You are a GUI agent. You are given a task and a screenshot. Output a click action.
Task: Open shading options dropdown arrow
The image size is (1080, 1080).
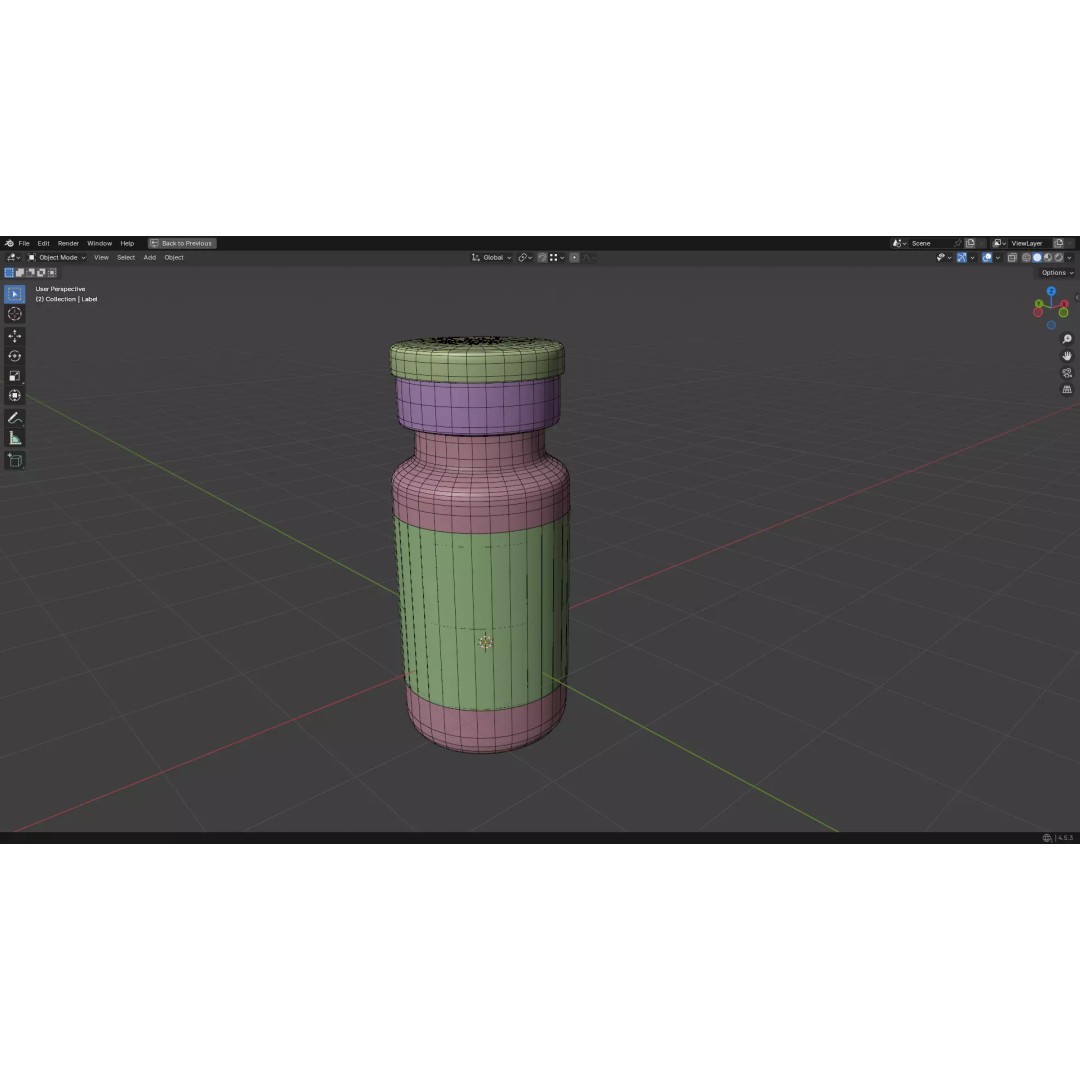tap(1069, 258)
